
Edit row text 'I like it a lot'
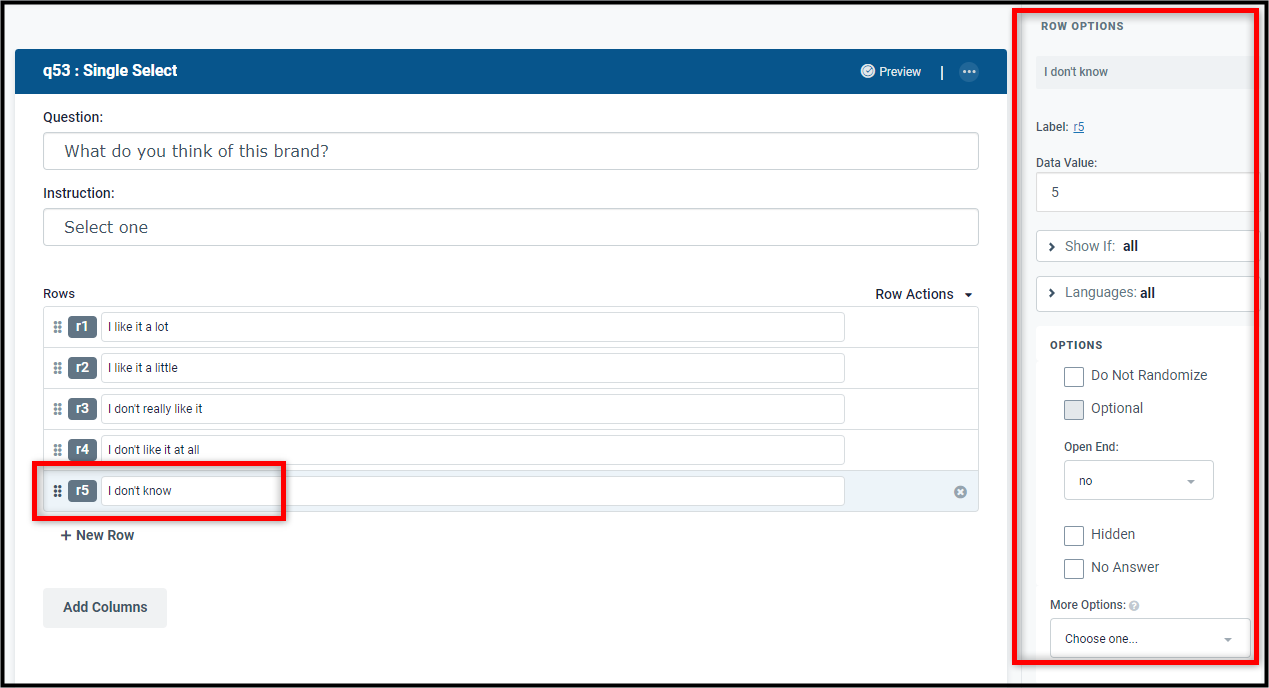pyautogui.click(x=472, y=327)
